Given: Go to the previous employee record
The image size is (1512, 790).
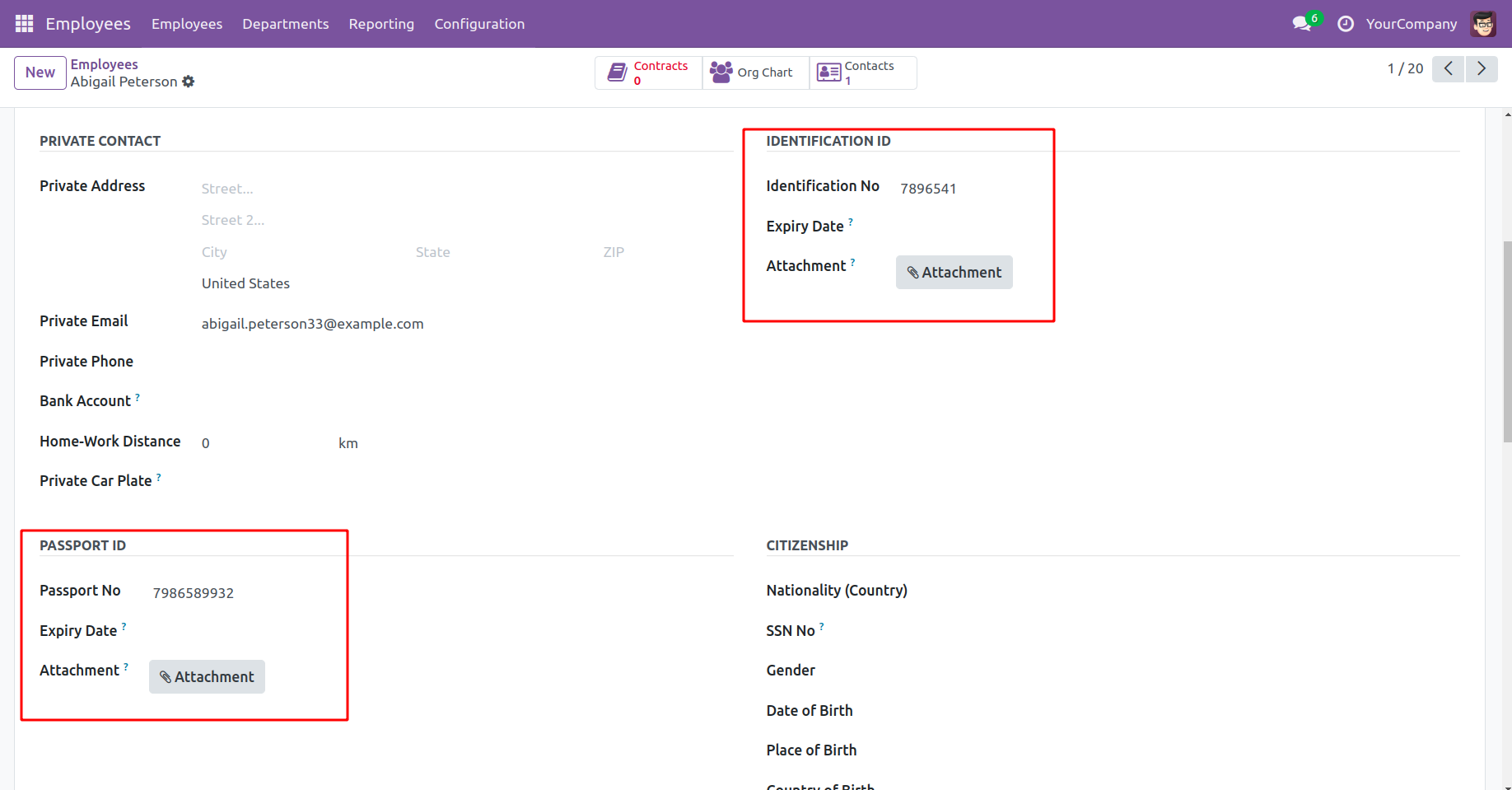Looking at the screenshot, I should tap(1448, 69).
